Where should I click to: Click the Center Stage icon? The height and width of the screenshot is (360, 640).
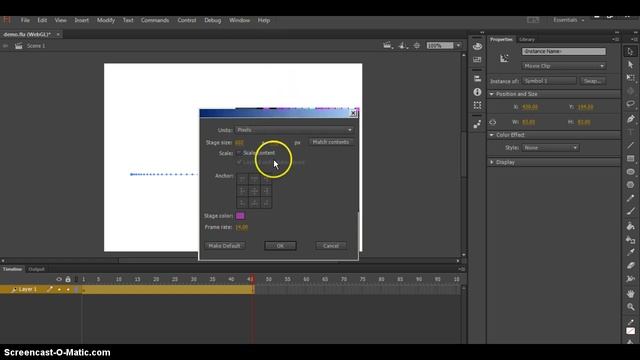(x=416, y=46)
